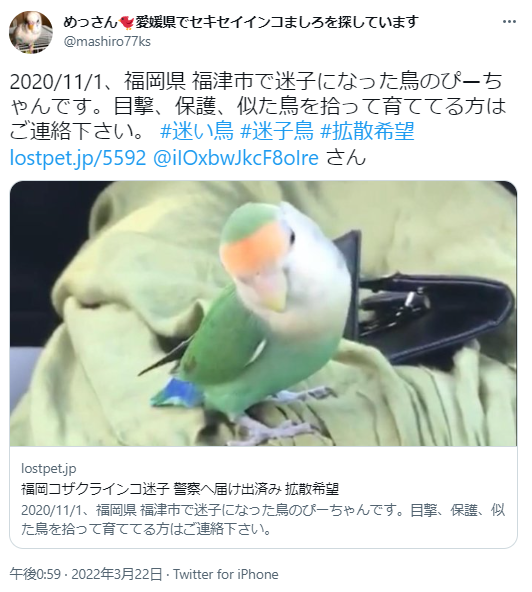This screenshot has width=532, height=592.
Task: Open hashtag #拡散希望
Action: (367, 131)
